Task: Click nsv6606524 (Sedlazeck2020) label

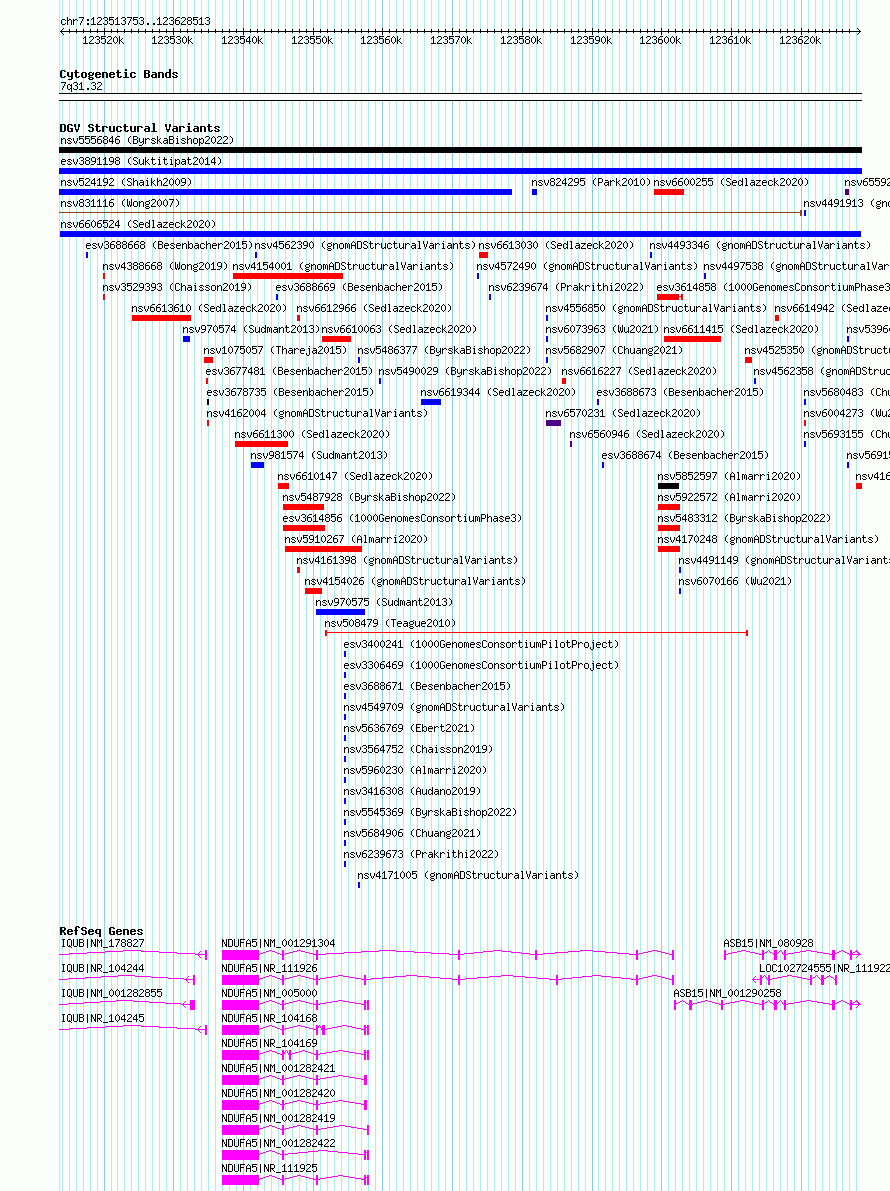Action: [x=138, y=225]
